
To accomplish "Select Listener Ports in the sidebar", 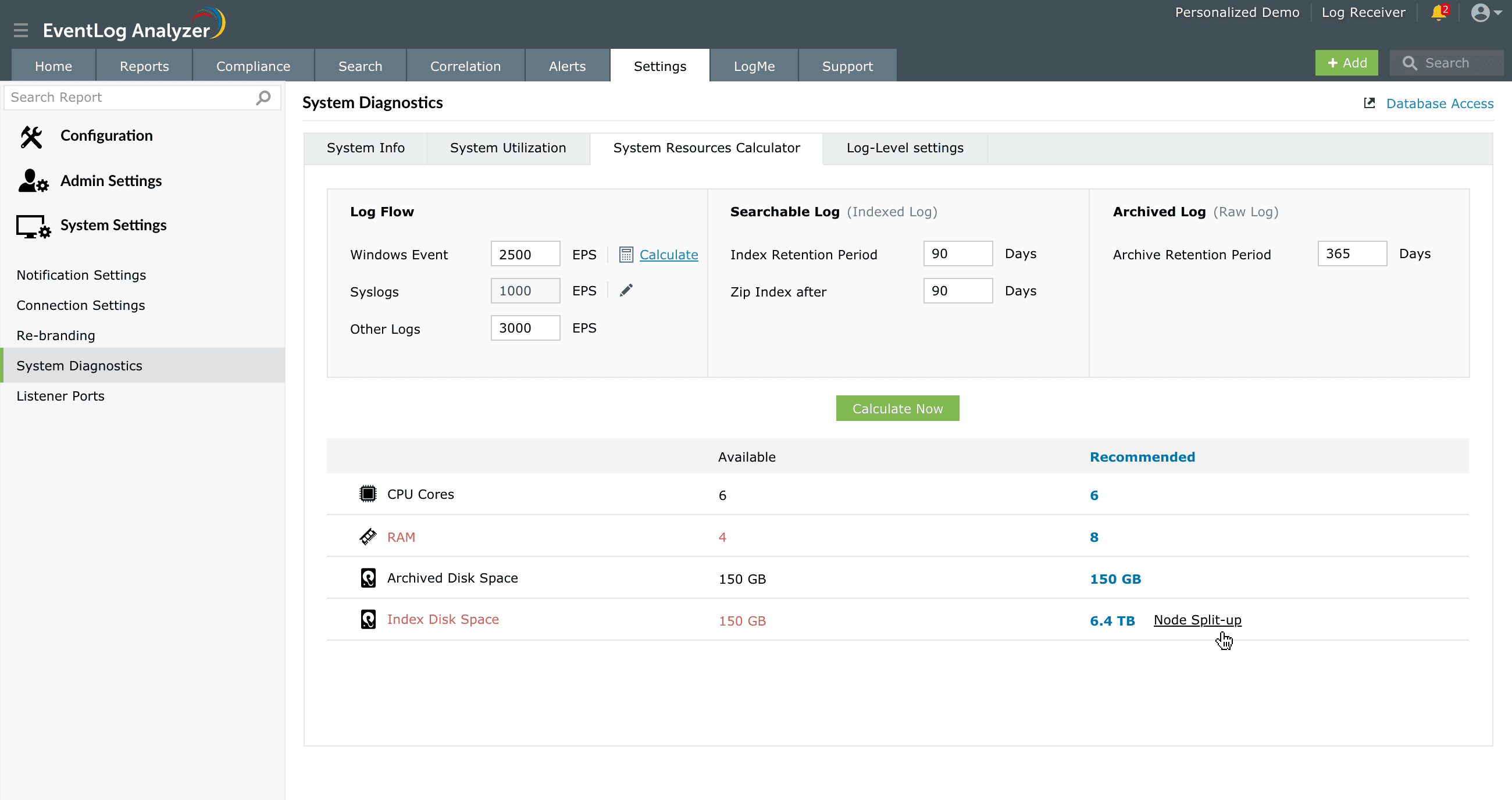I will pyautogui.click(x=60, y=396).
